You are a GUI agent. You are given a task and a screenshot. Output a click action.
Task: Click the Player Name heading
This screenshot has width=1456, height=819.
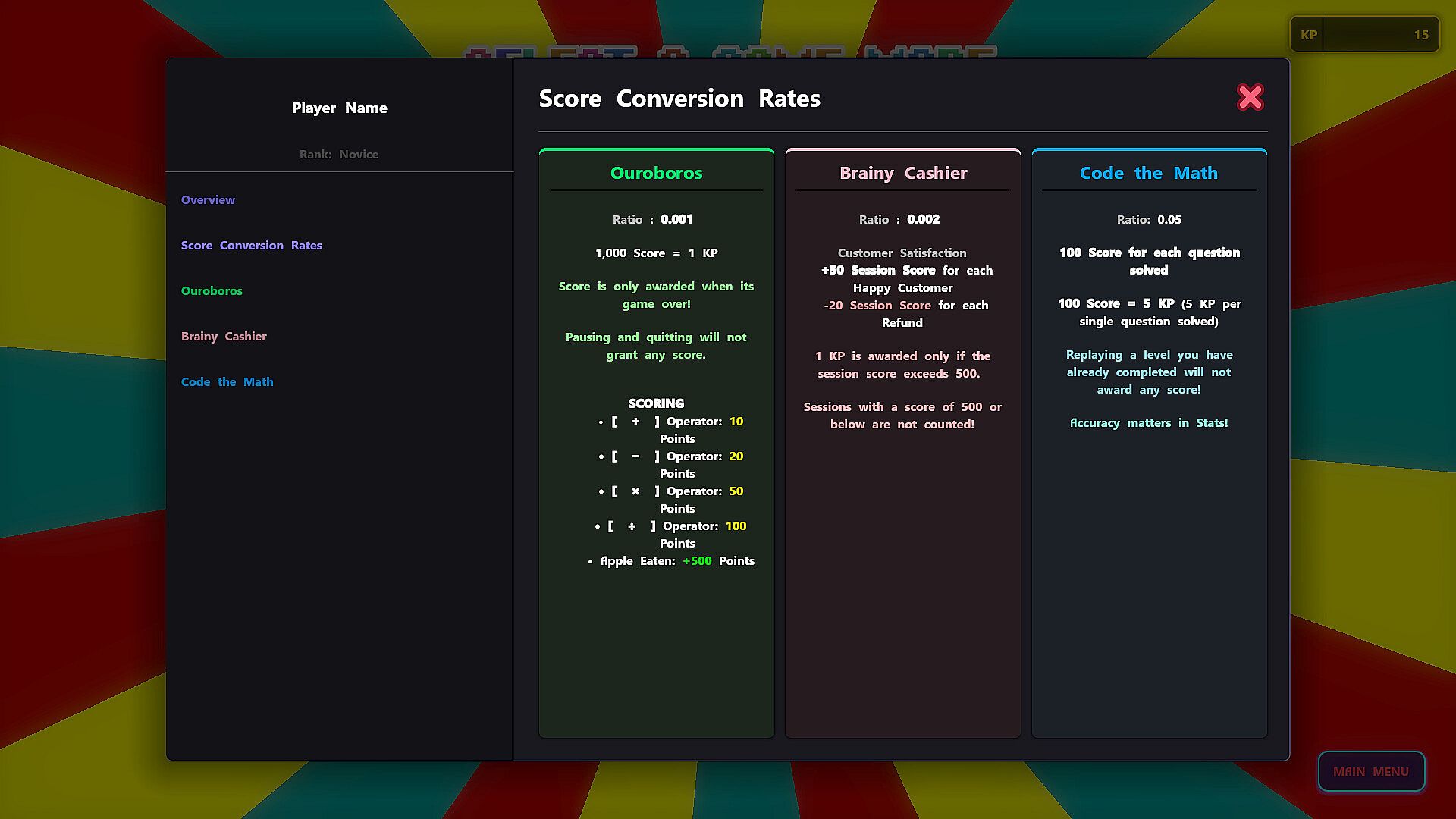tap(339, 108)
